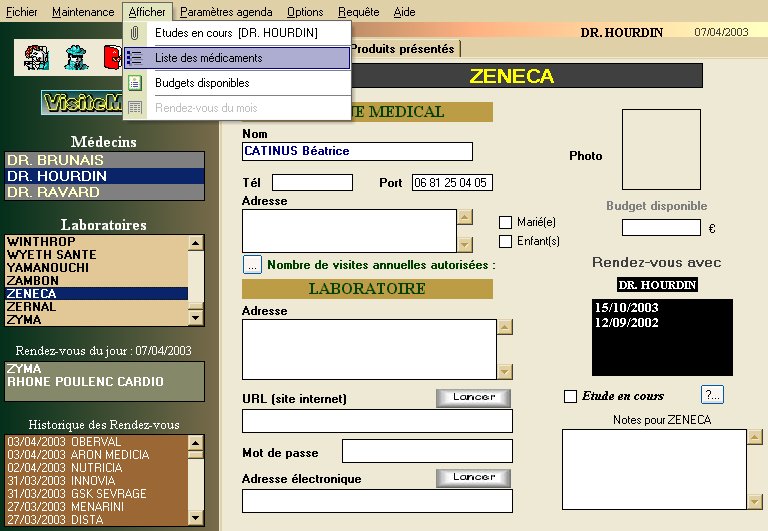Select DR. BRUNAIS in the Médecins list

105,160
